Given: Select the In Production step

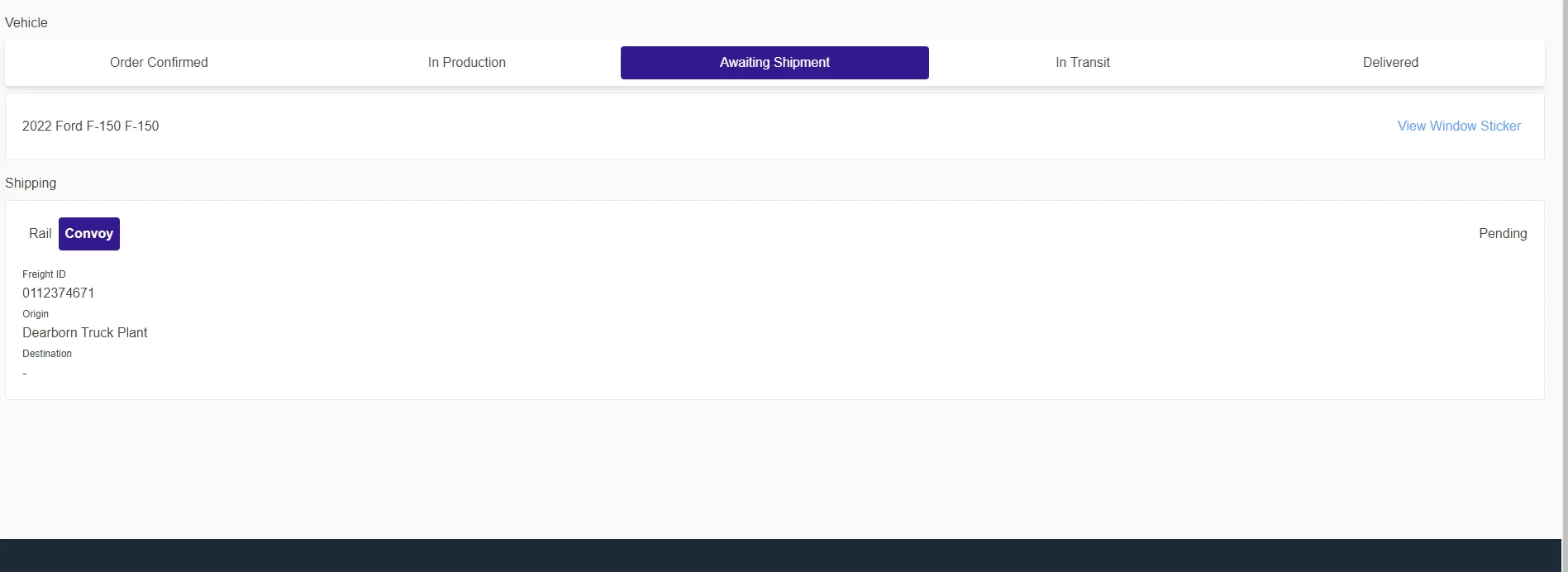Looking at the screenshot, I should pyautogui.click(x=467, y=63).
